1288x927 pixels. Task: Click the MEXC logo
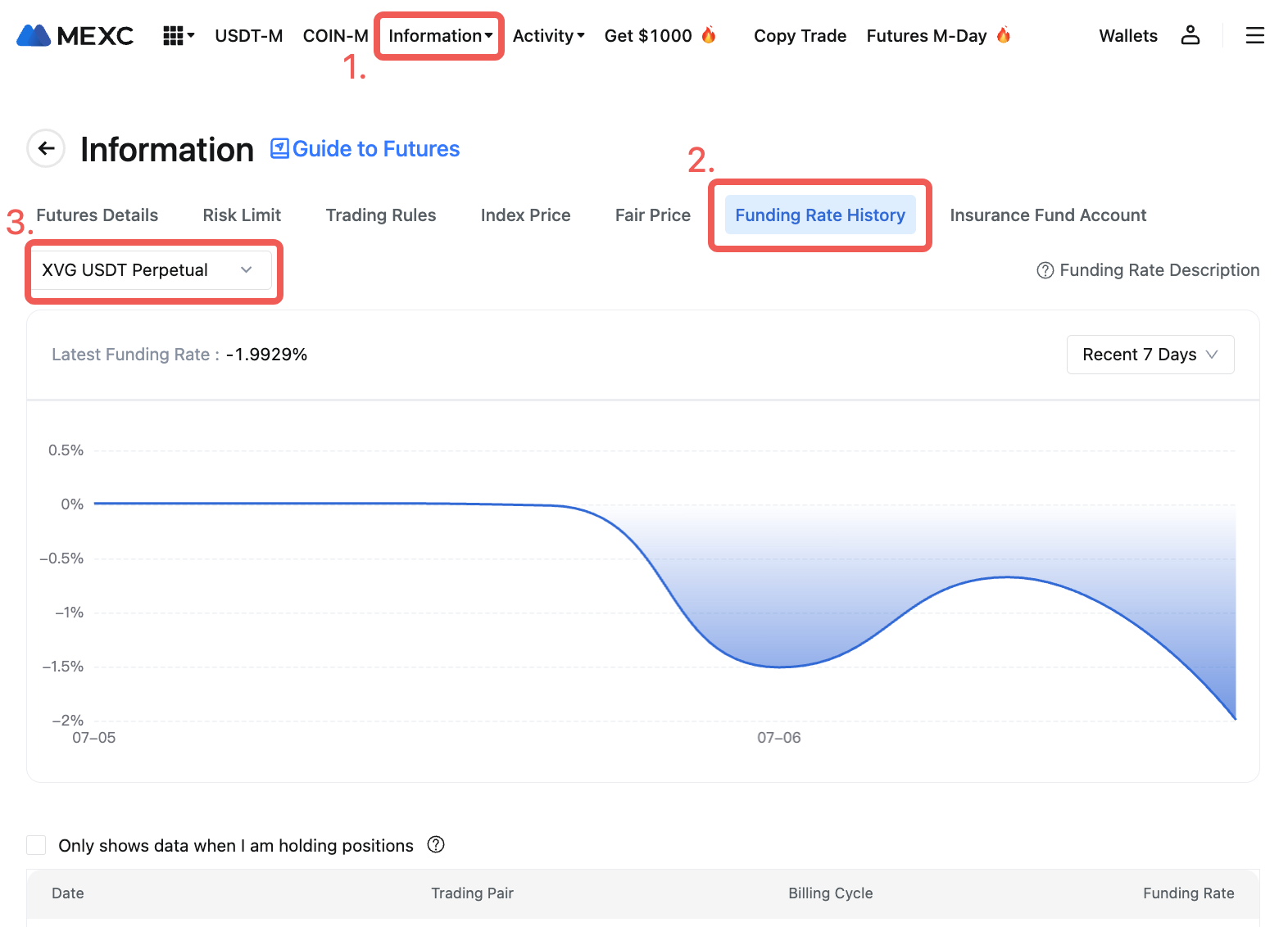point(75,36)
